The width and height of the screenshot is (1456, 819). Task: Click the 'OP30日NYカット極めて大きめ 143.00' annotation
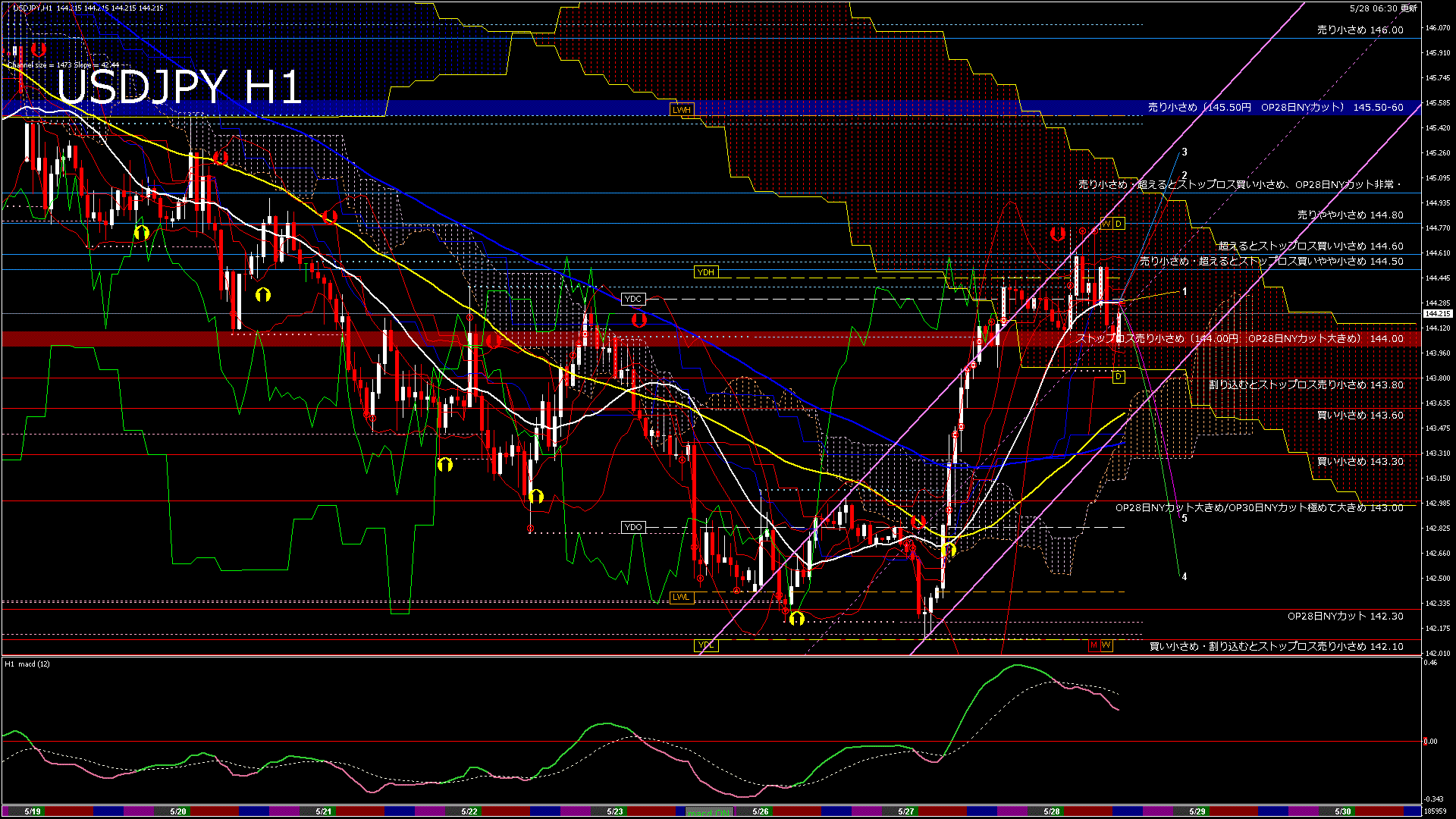point(1260,508)
